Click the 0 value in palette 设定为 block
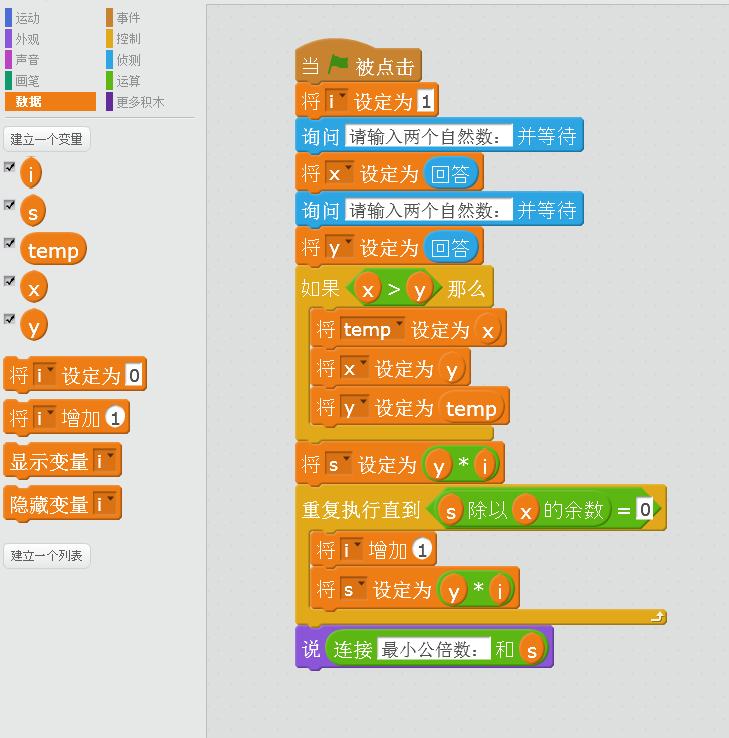Image resolution: width=729 pixels, height=738 pixels. pyautogui.click(x=134, y=375)
